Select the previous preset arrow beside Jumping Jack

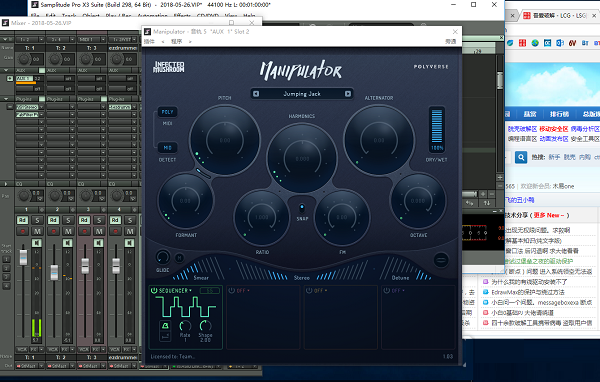click(x=256, y=94)
